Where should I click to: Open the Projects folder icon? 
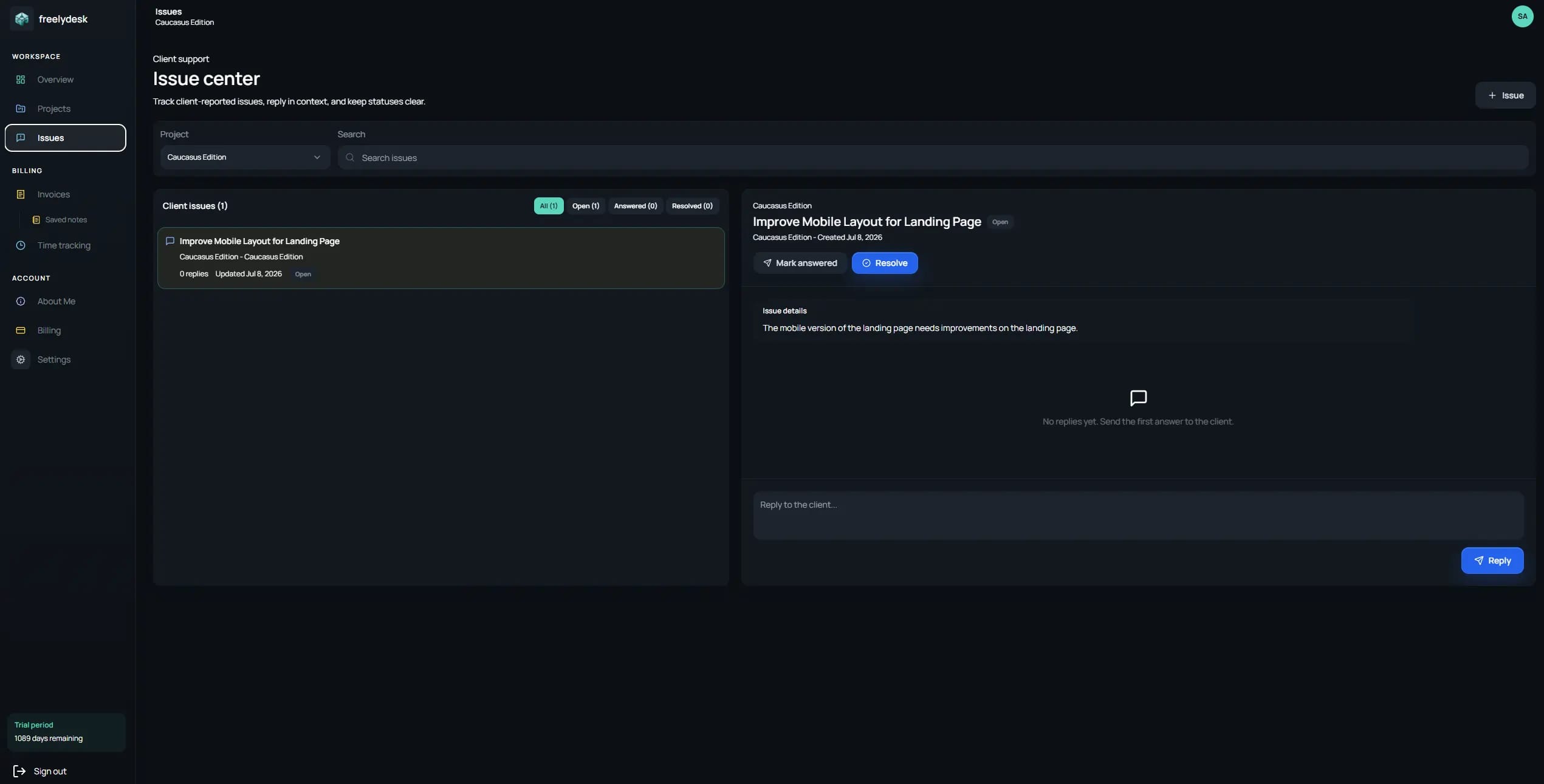click(21, 109)
